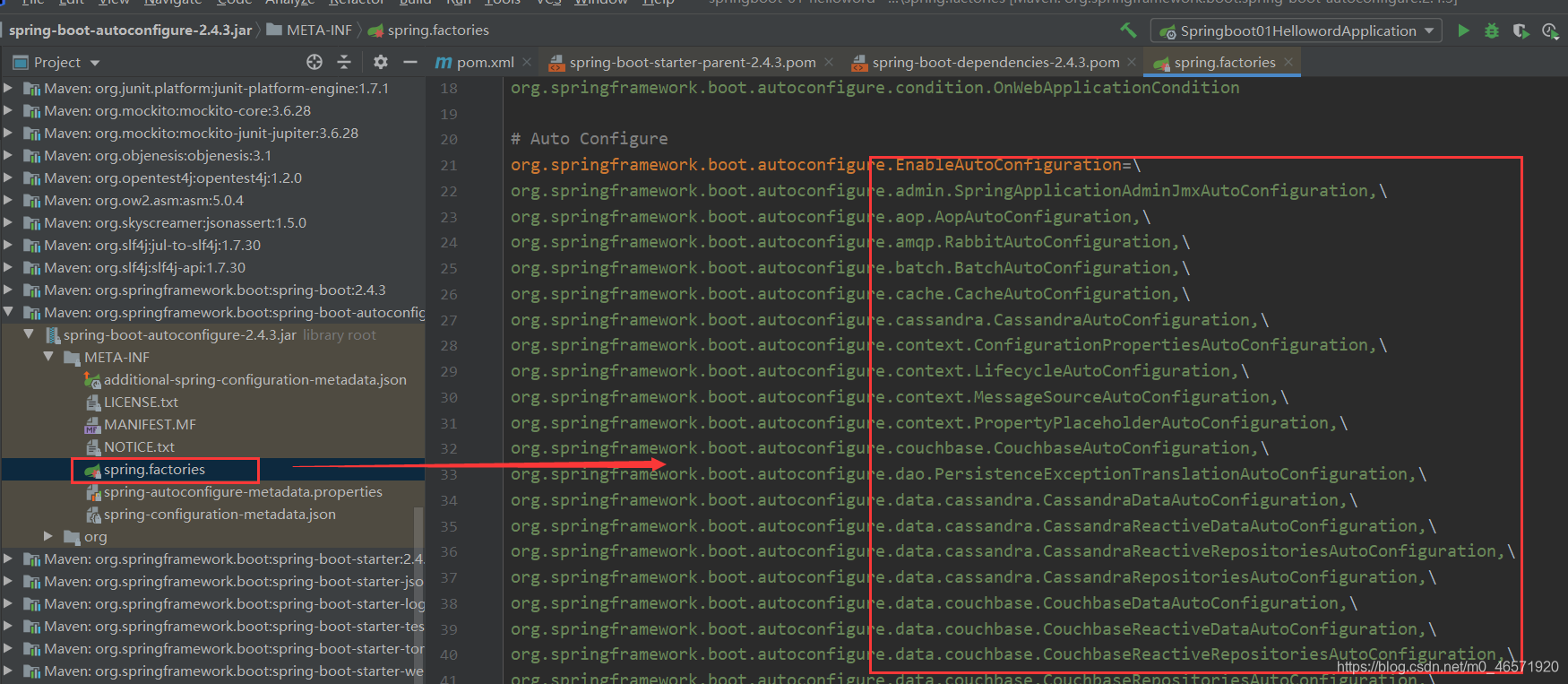Expand Maven: org.mockito:mockito-core:3.6.28 node
This screenshot has height=684, width=1568.
pos(9,111)
